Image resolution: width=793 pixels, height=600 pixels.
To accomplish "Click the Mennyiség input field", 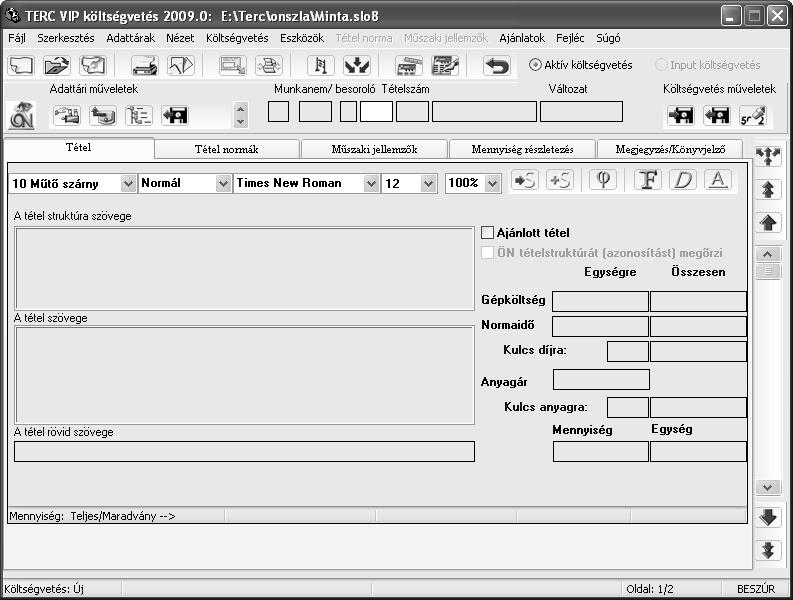I will pyautogui.click(x=601, y=451).
